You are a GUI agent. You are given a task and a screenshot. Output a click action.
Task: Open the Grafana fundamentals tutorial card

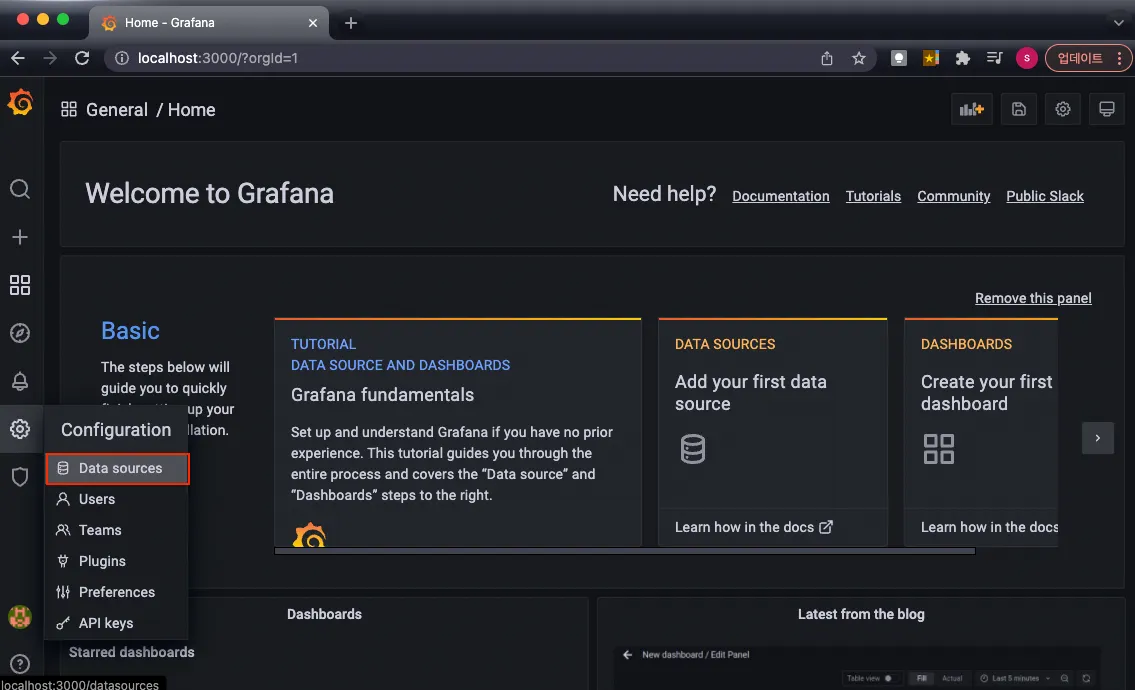(x=457, y=432)
